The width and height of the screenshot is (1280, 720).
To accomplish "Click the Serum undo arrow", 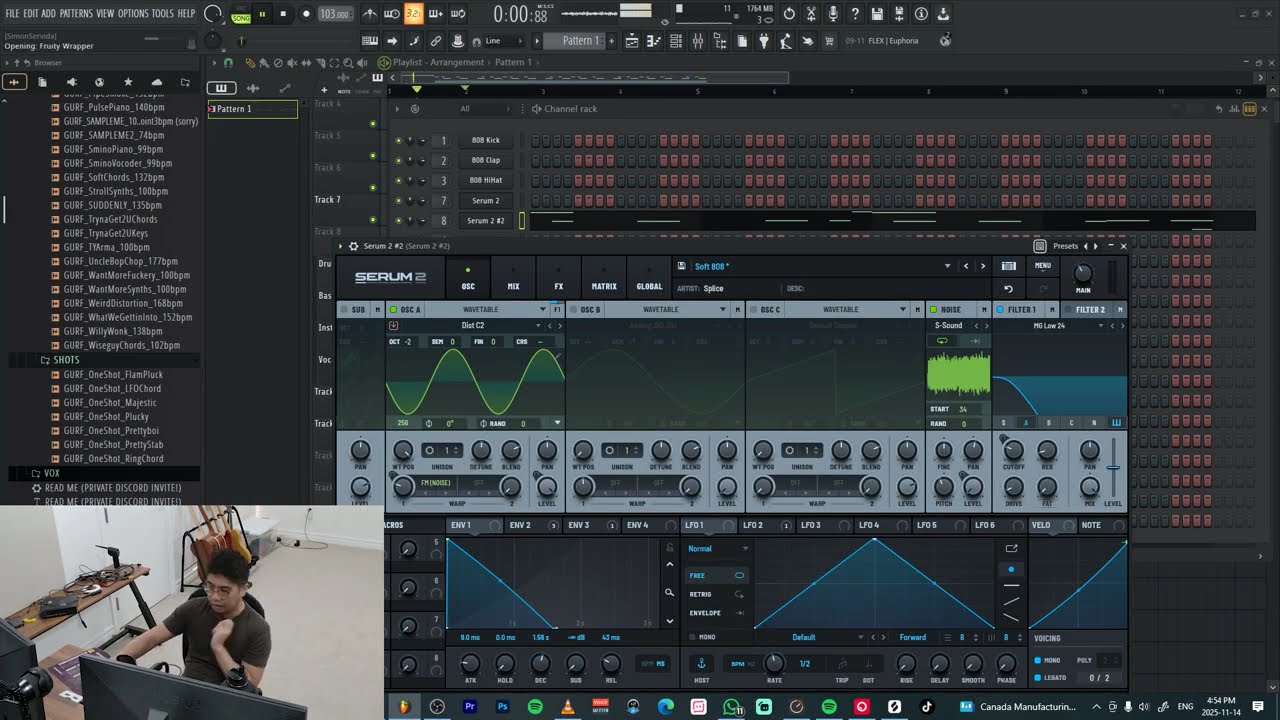I will tap(1008, 288).
